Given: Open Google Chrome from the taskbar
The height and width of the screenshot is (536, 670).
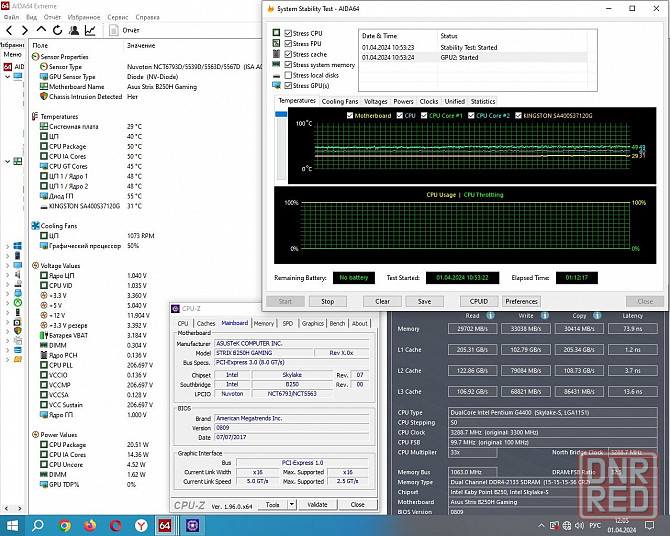Looking at the screenshot, I should click(x=64, y=525).
